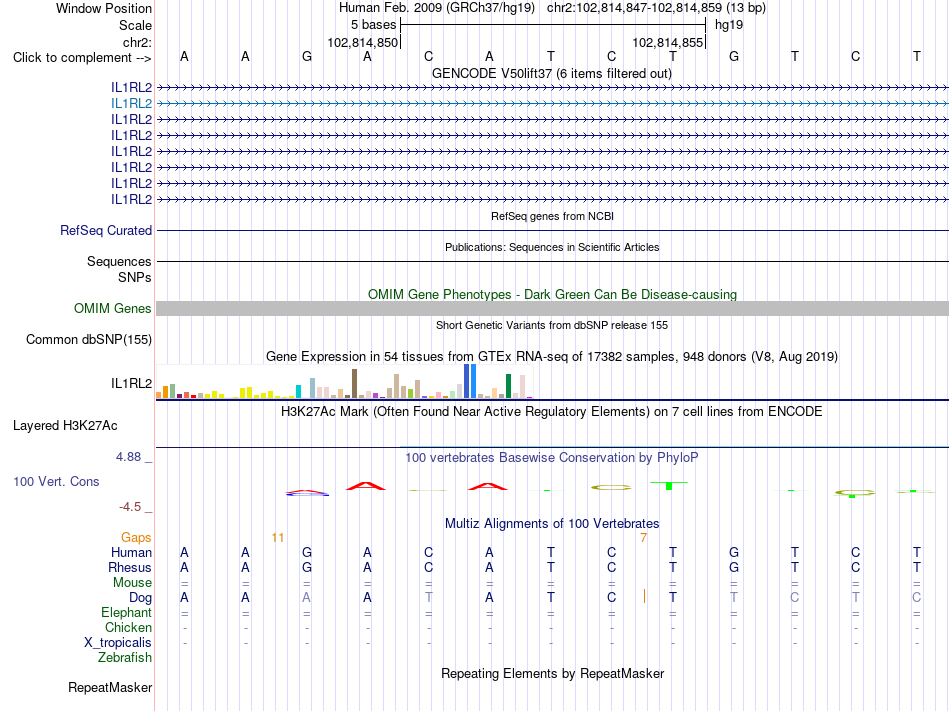Select the Rhesus alignment row label
Screen dimensions: 950x711
tap(130, 567)
